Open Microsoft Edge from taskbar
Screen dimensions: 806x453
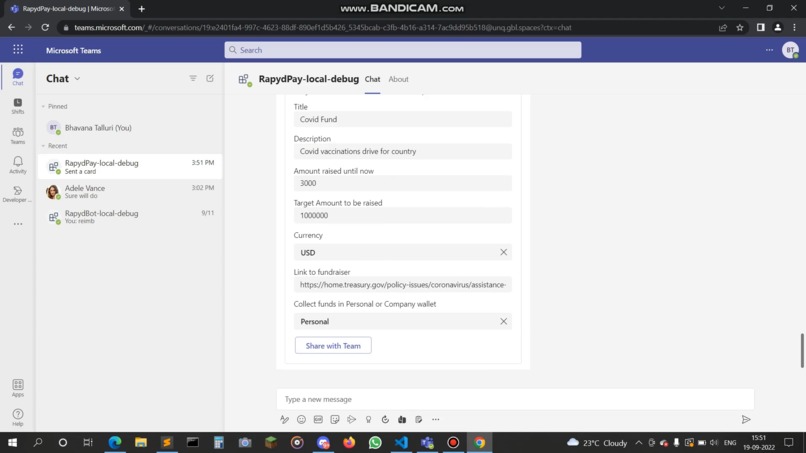pos(115,442)
